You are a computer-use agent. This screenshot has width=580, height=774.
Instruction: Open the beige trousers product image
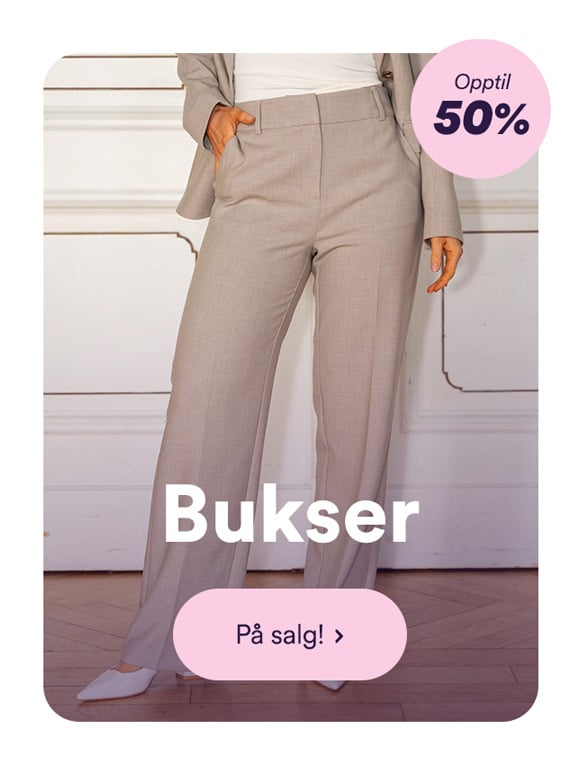291,387
